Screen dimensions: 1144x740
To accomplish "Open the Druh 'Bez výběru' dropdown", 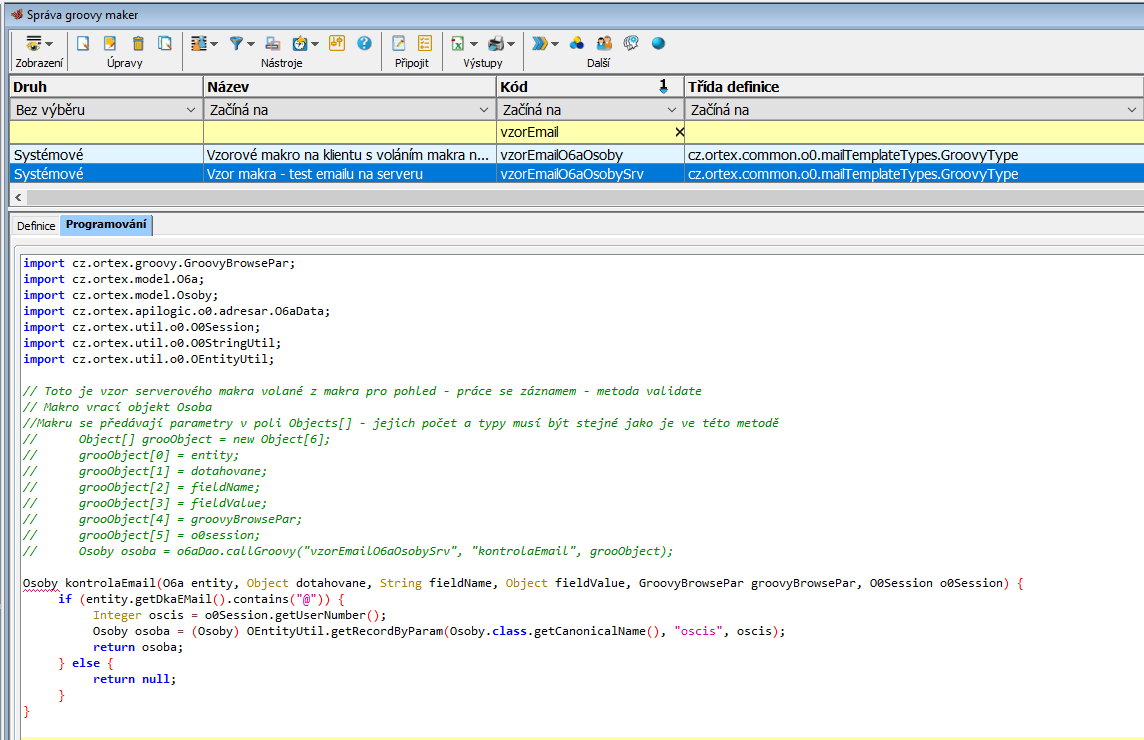I will [190, 110].
